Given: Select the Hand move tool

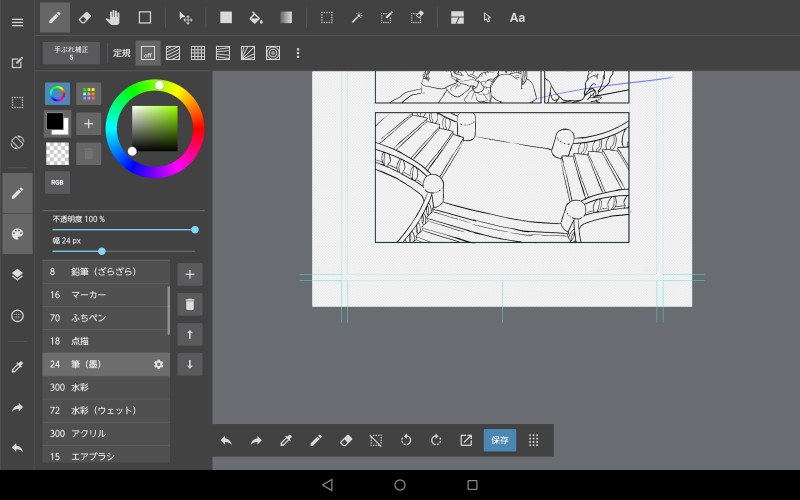Looking at the screenshot, I should [x=114, y=17].
